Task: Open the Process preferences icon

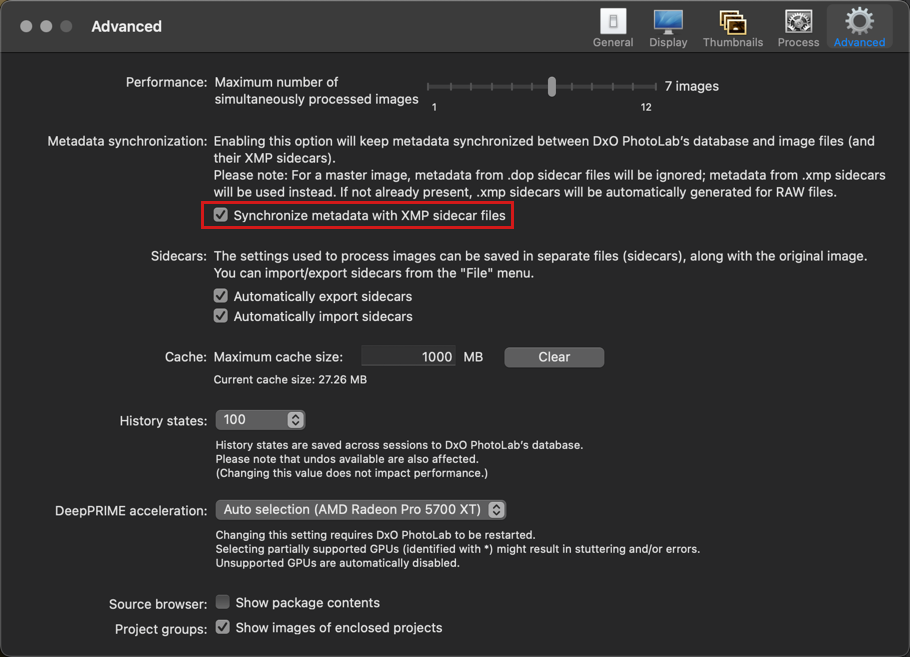Action: [799, 22]
